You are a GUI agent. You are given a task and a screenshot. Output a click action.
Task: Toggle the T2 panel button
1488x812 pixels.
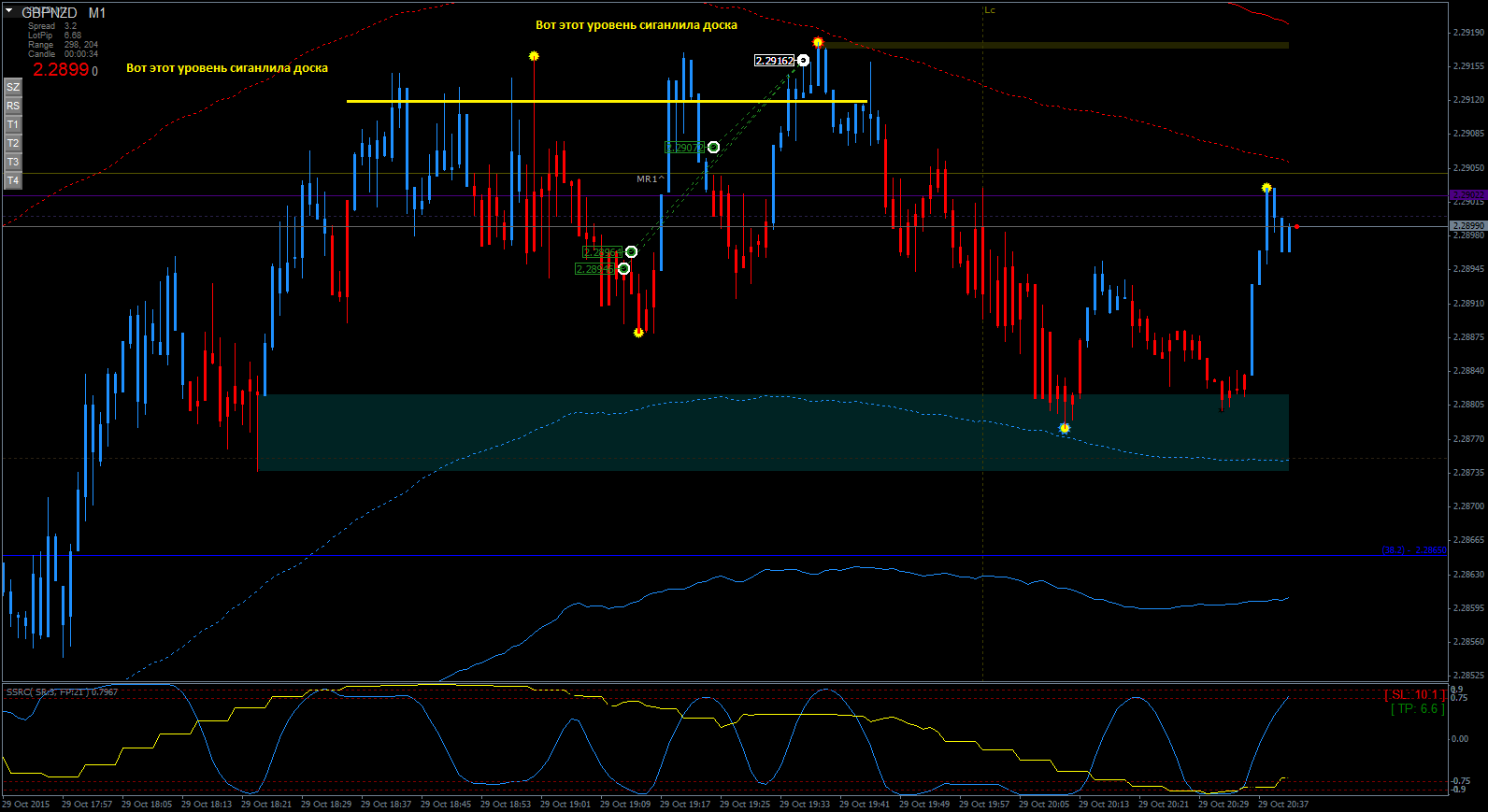coord(13,143)
